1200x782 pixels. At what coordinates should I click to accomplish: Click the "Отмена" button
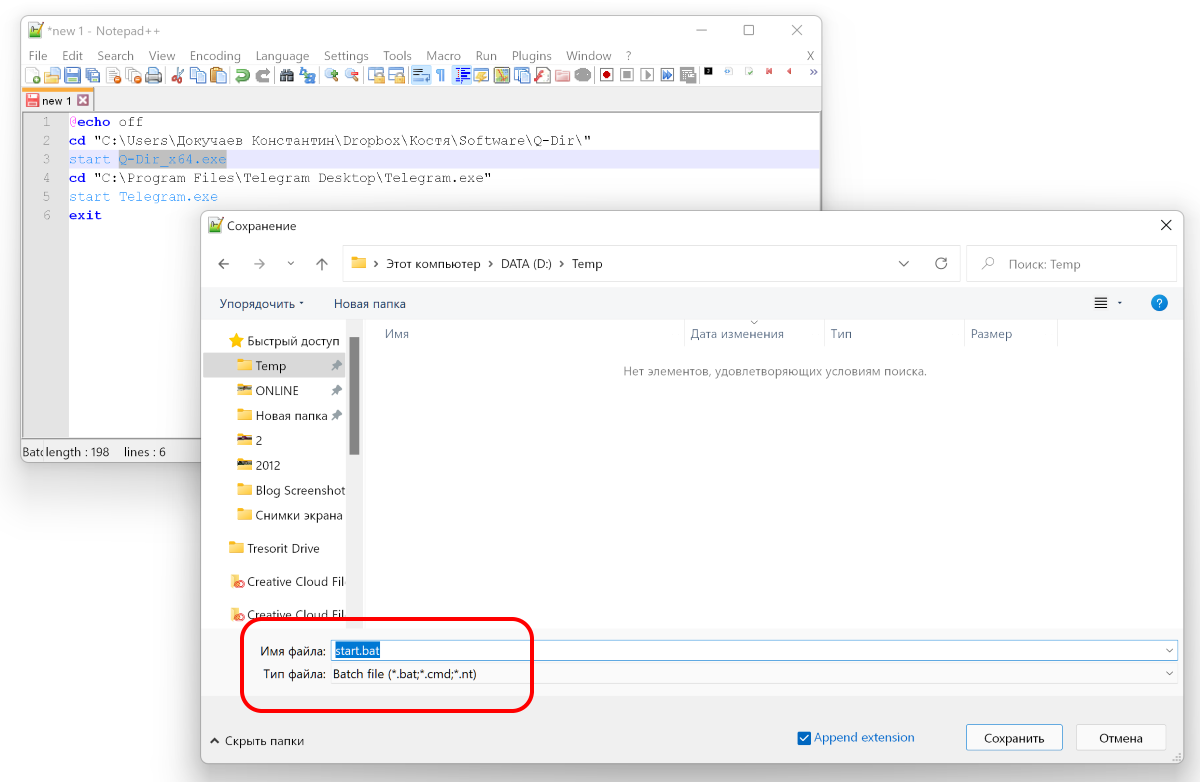[1121, 738]
